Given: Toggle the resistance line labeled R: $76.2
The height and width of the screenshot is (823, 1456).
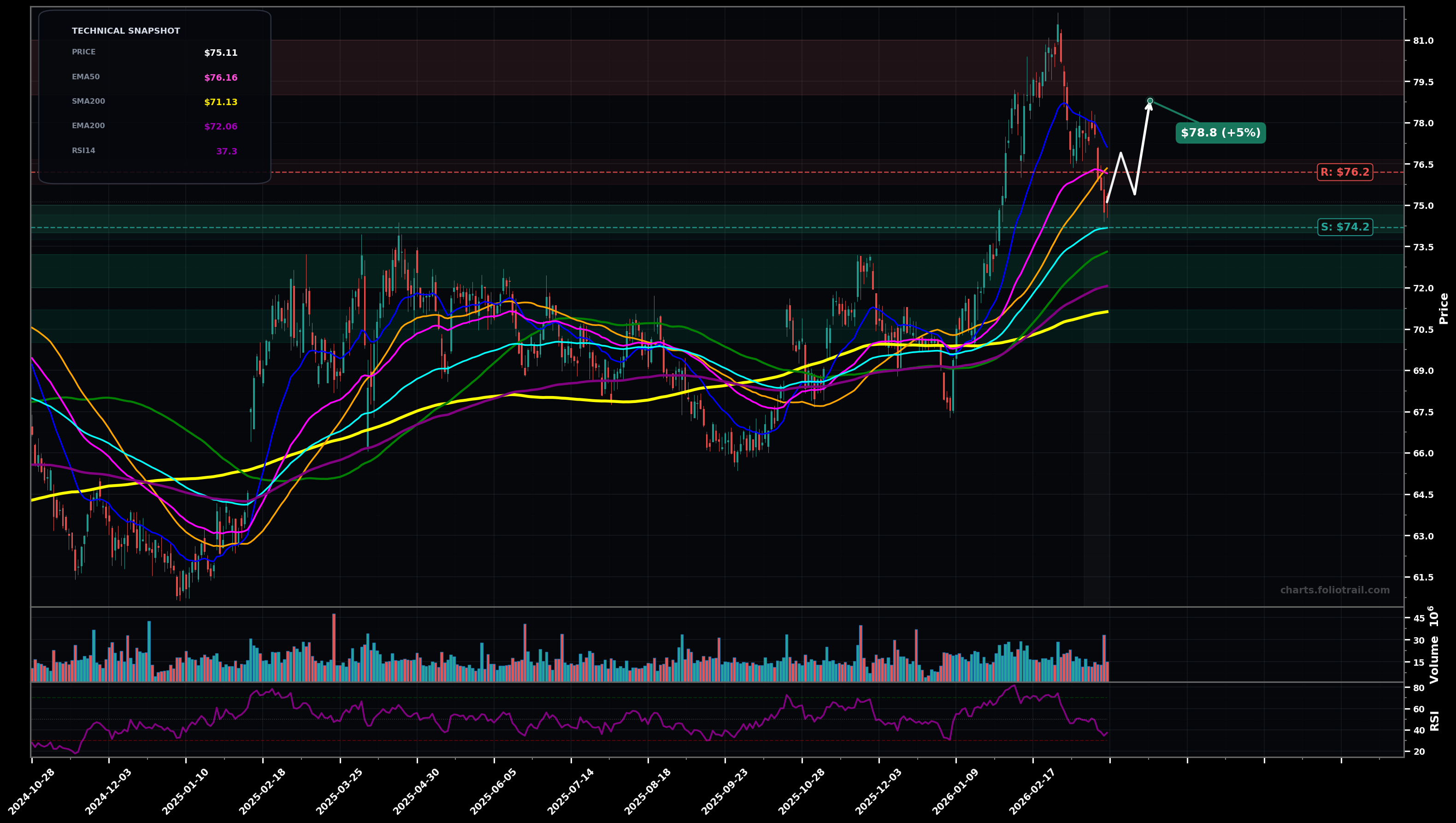Looking at the screenshot, I should point(1345,172).
